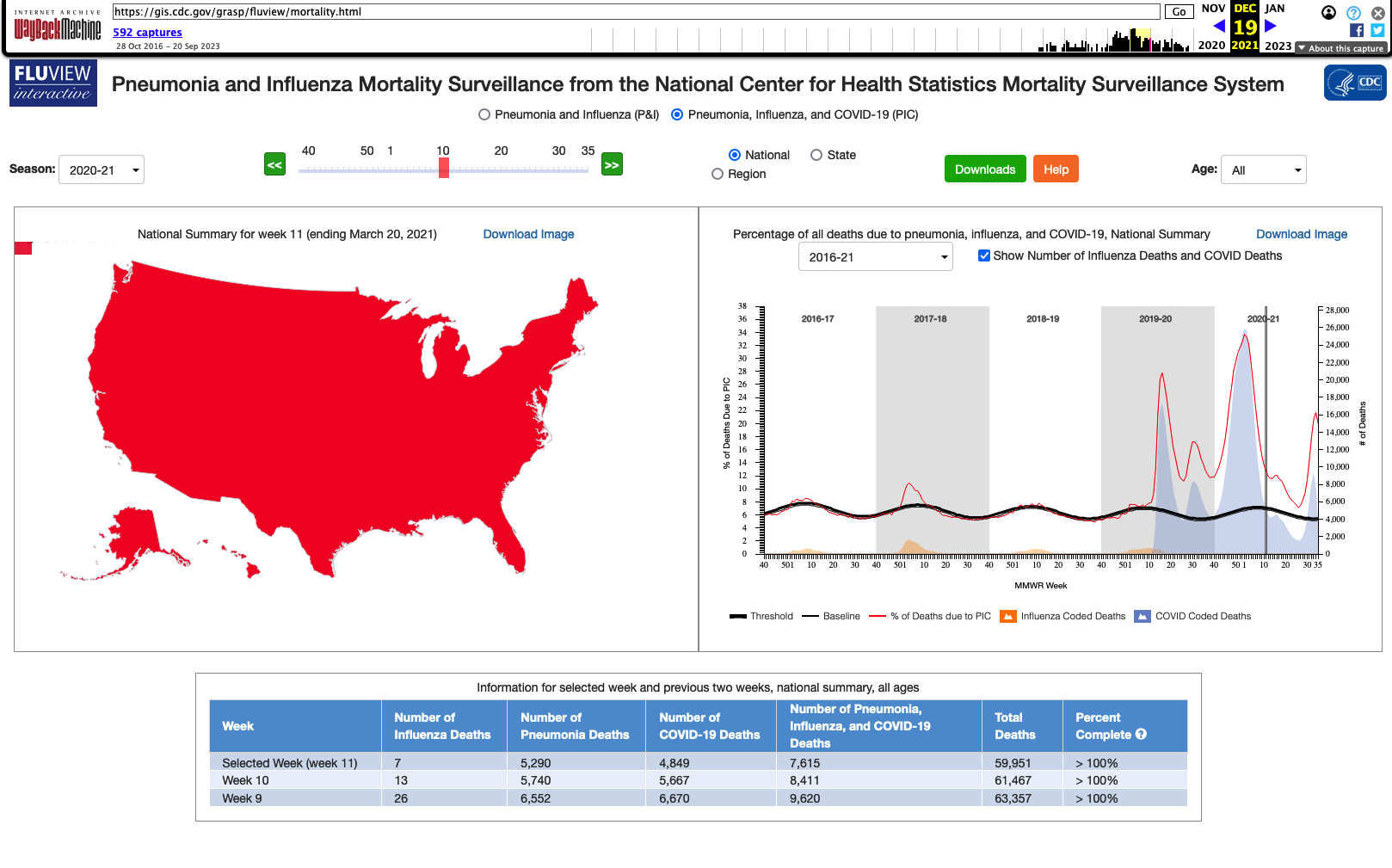Image resolution: width=1392 pixels, height=868 pixels.
Task: Open the Age dropdown
Action: [x=1264, y=169]
